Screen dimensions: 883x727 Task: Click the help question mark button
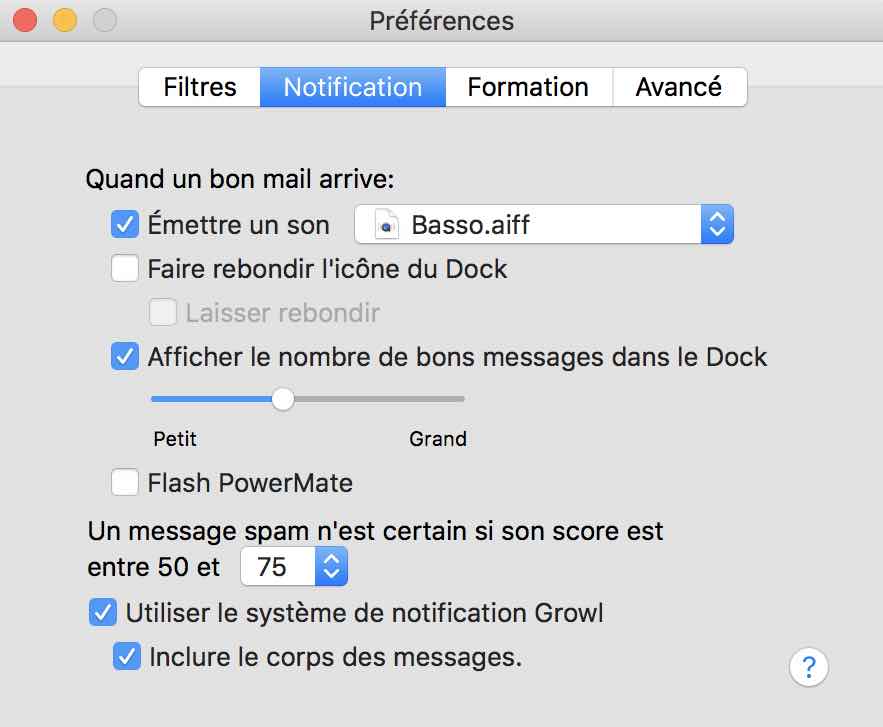[809, 667]
